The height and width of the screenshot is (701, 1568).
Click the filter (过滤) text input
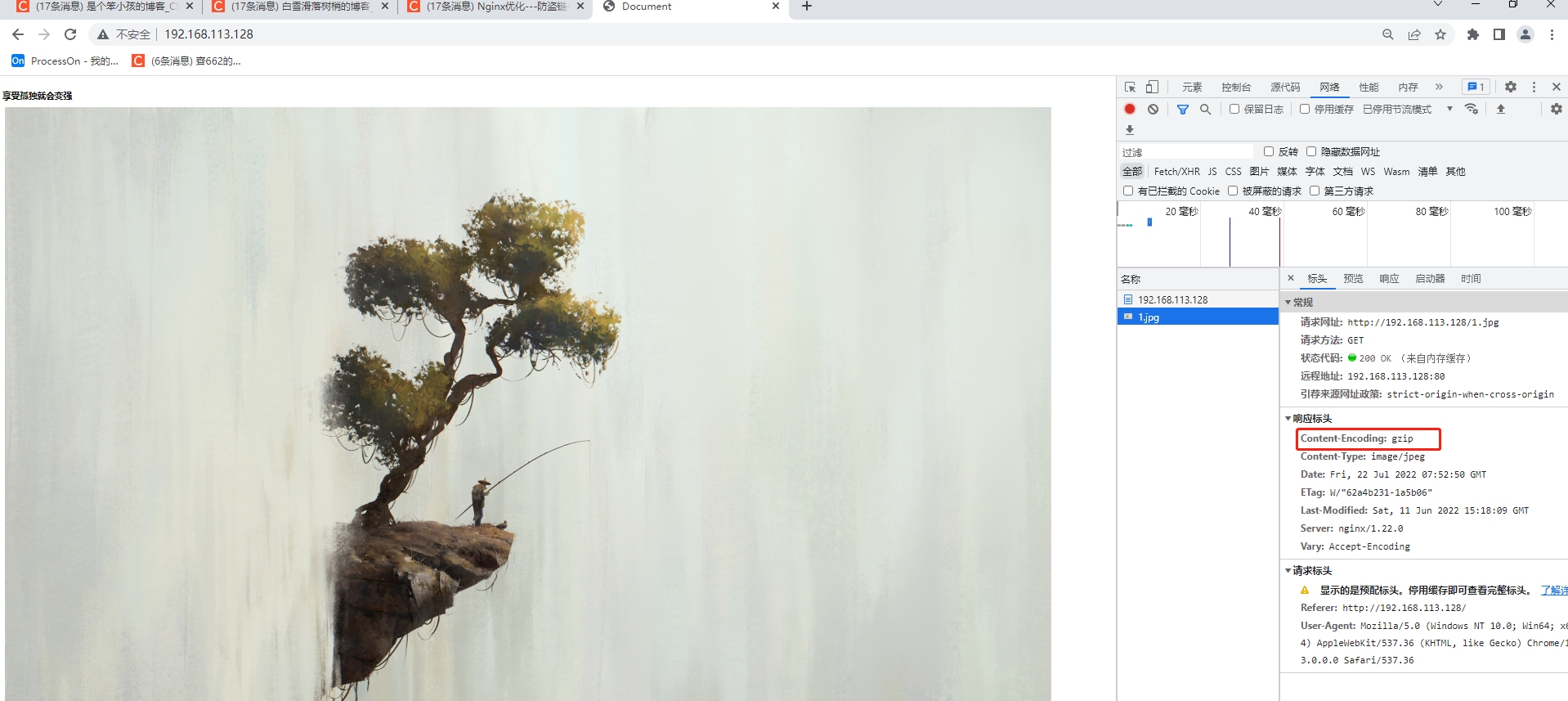point(1186,152)
